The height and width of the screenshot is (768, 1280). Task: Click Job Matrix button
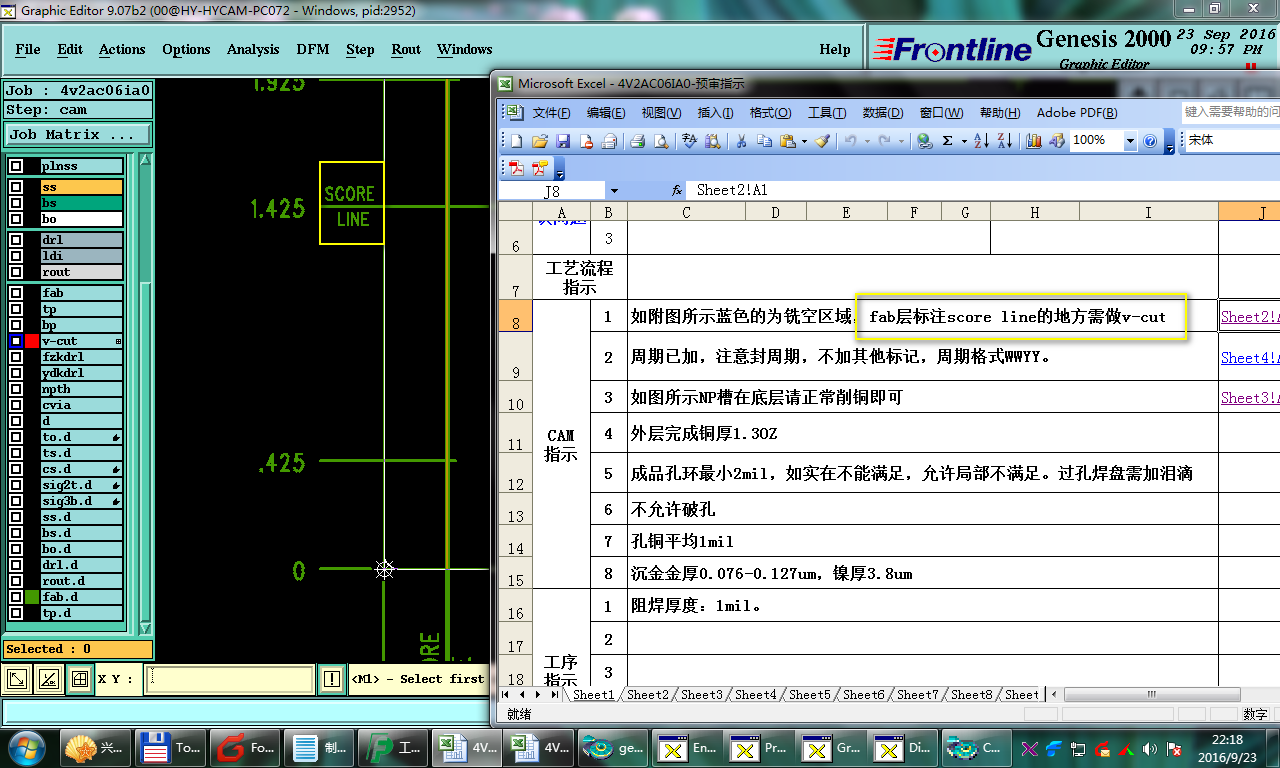tap(77, 134)
